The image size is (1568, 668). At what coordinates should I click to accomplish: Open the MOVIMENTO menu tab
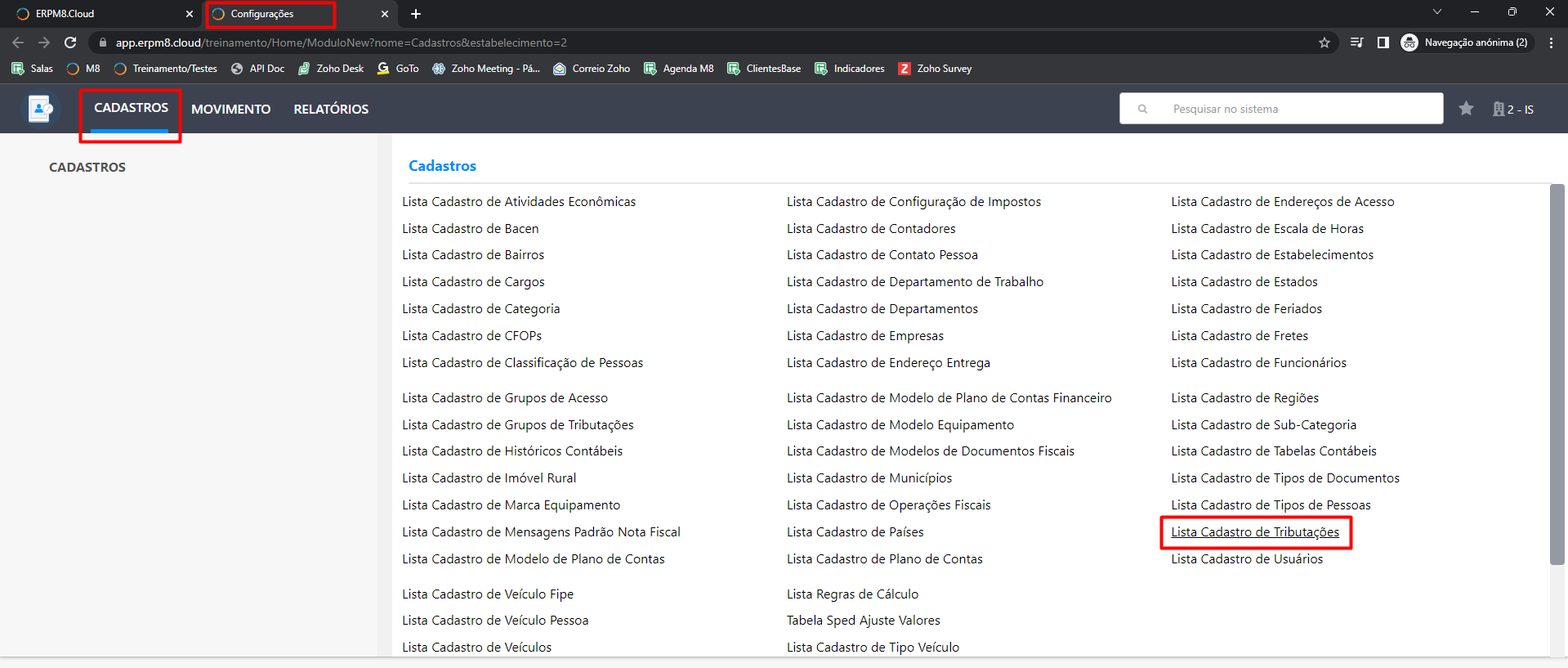[x=230, y=110]
